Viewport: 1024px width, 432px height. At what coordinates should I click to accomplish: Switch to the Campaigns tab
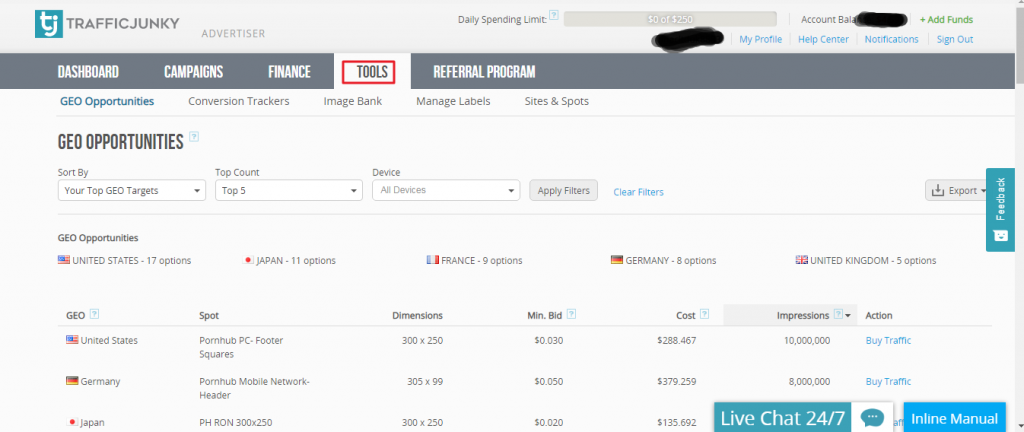pos(193,72)
